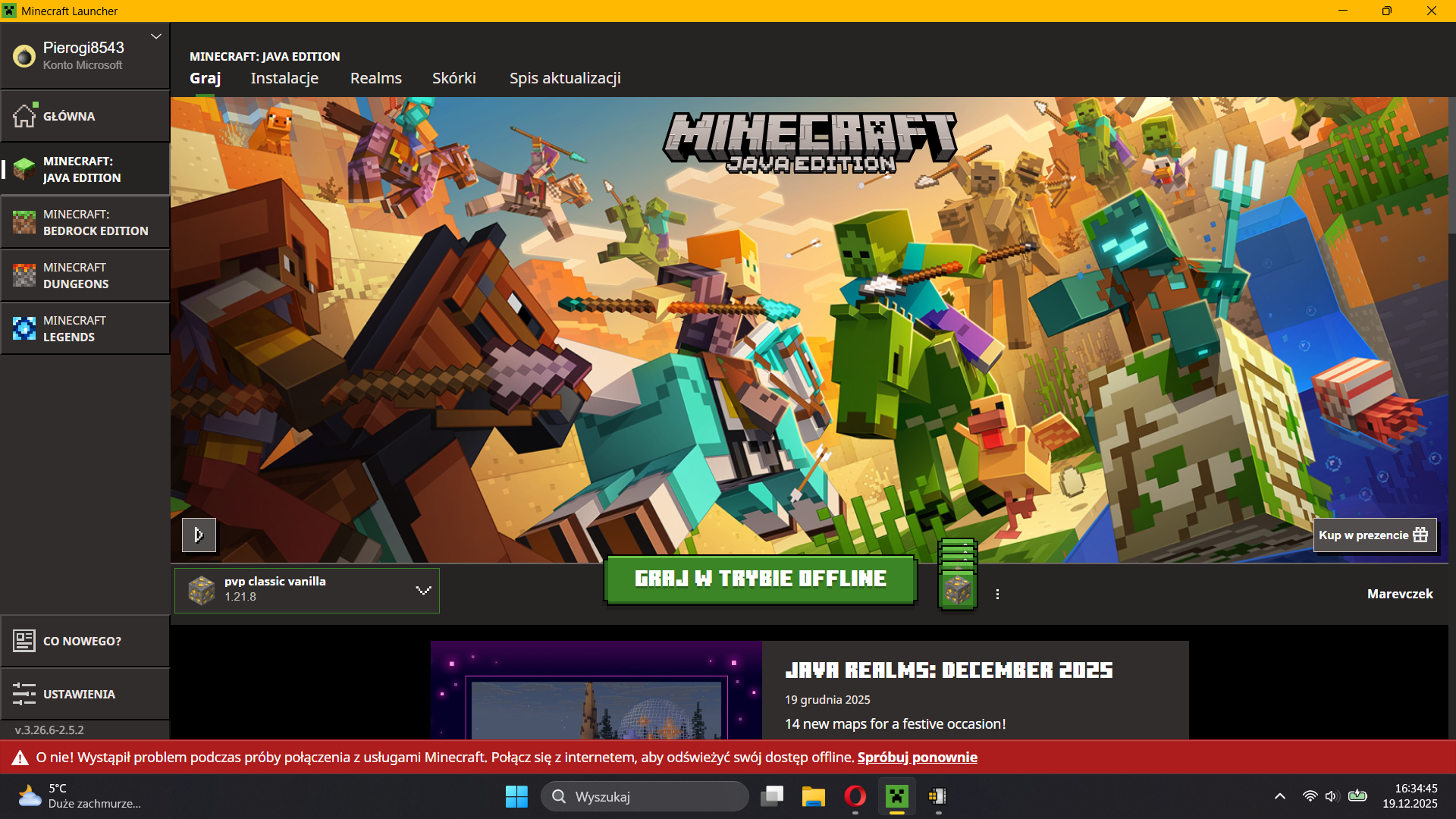Click Spróbuj ponownie link in error bar
The height and width of the screenshot is (819, 1456).
(917, 758)
